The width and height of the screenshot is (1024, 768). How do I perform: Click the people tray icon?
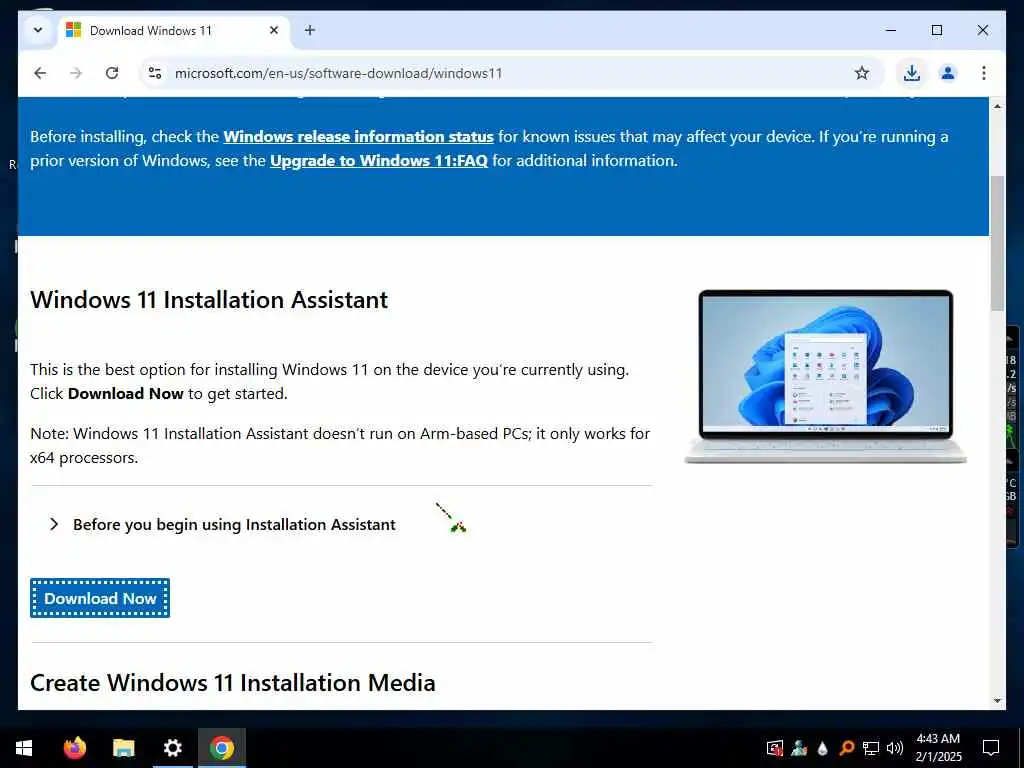[x=799, y=748]
